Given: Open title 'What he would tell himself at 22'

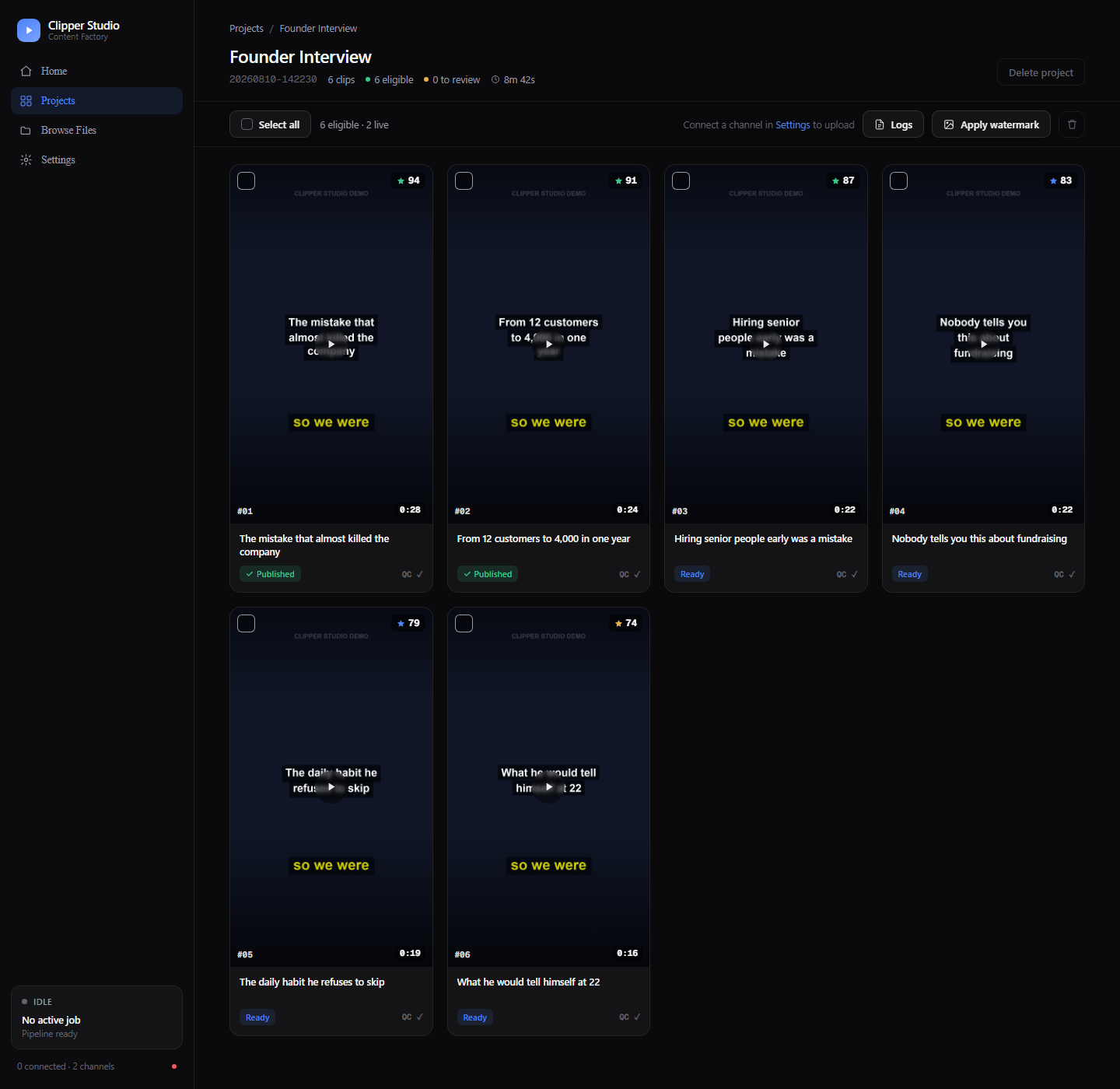Looking at the screenshot, I should [x=528, y=982].
